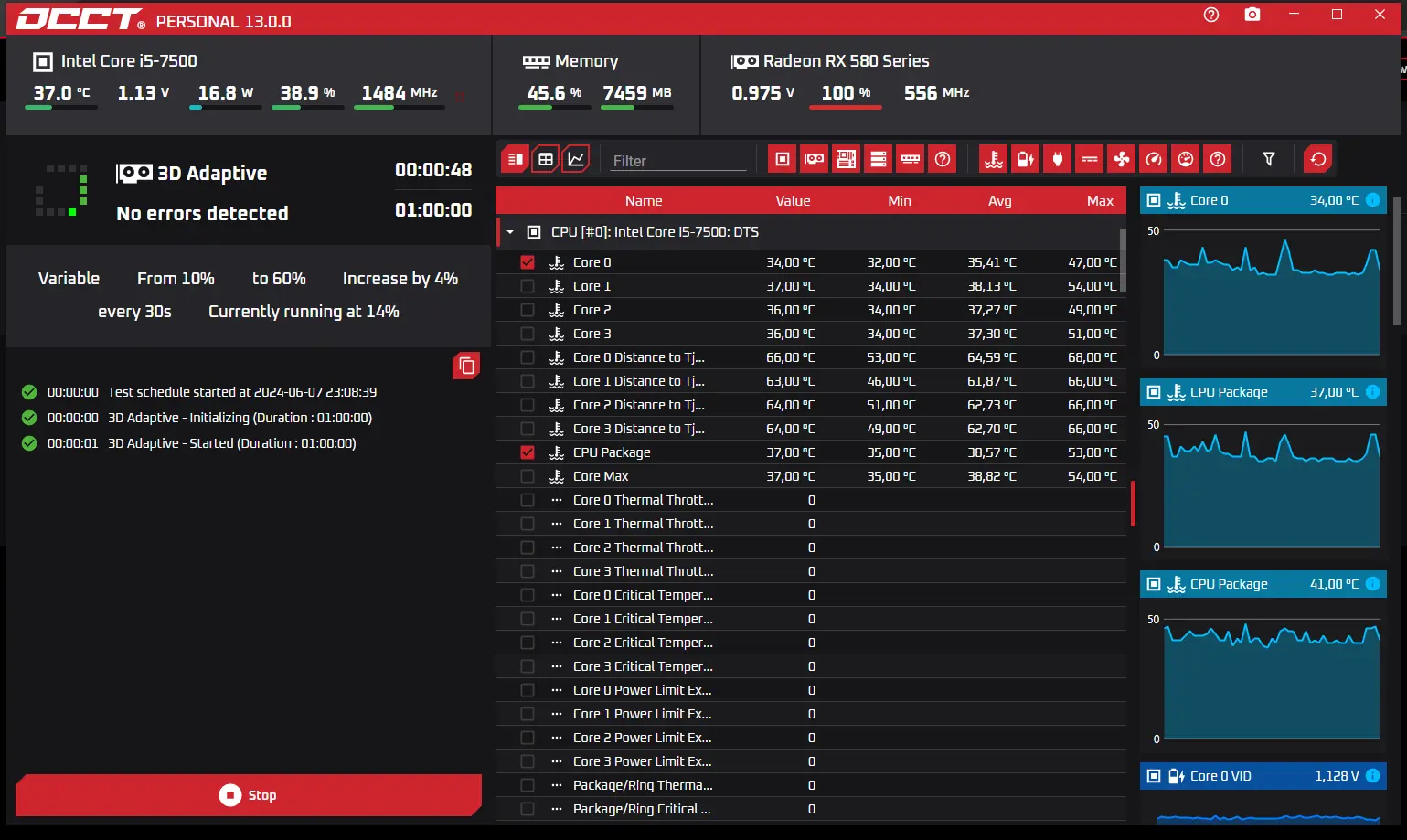The width and height of the screenshot is (1407, 840).
Task: Click the Core 0 VID graph header
Action: pos(1263,776)
